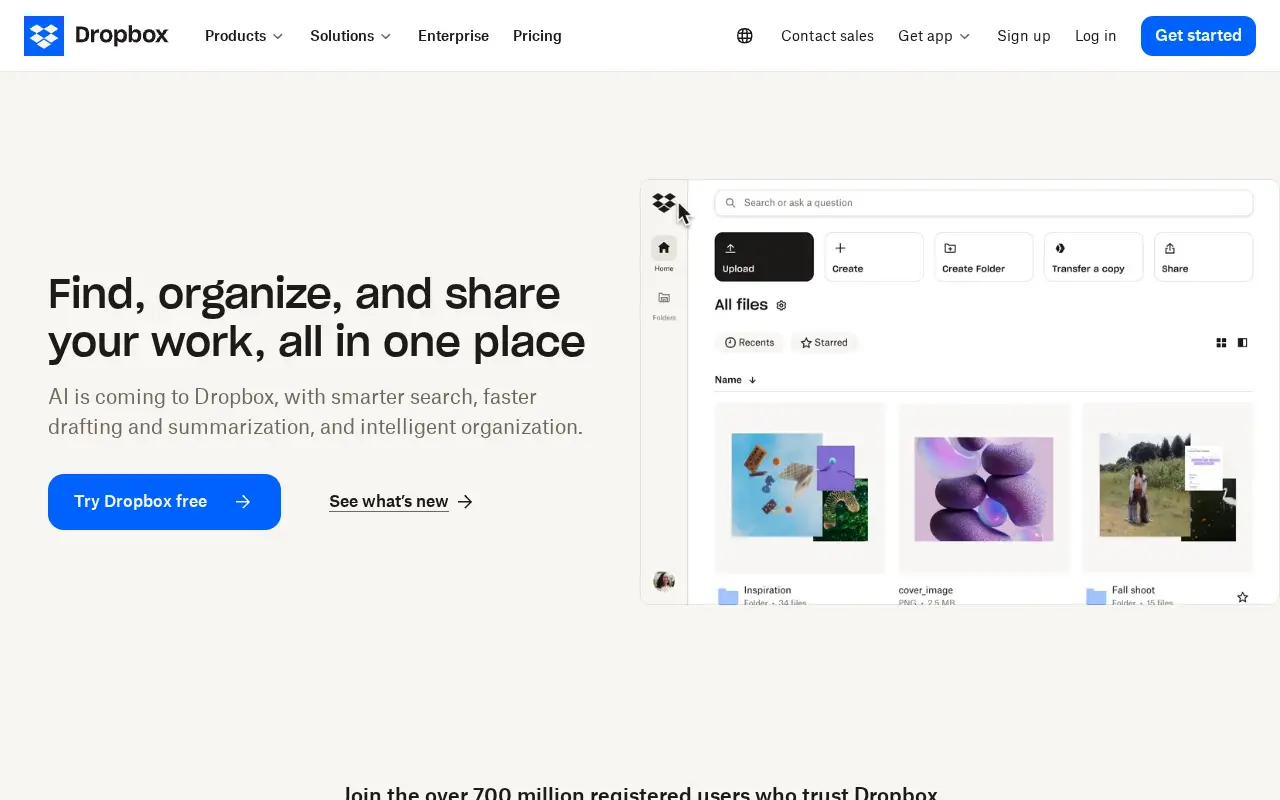The width and height of the screenshot is (1280, 800).
Task: Click the cover_image file name
Action: [926, 590]
